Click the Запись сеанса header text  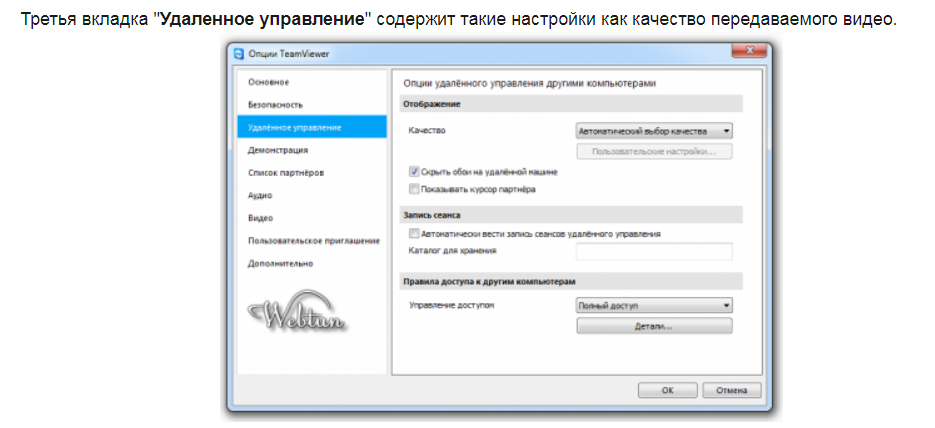[431, 215]
